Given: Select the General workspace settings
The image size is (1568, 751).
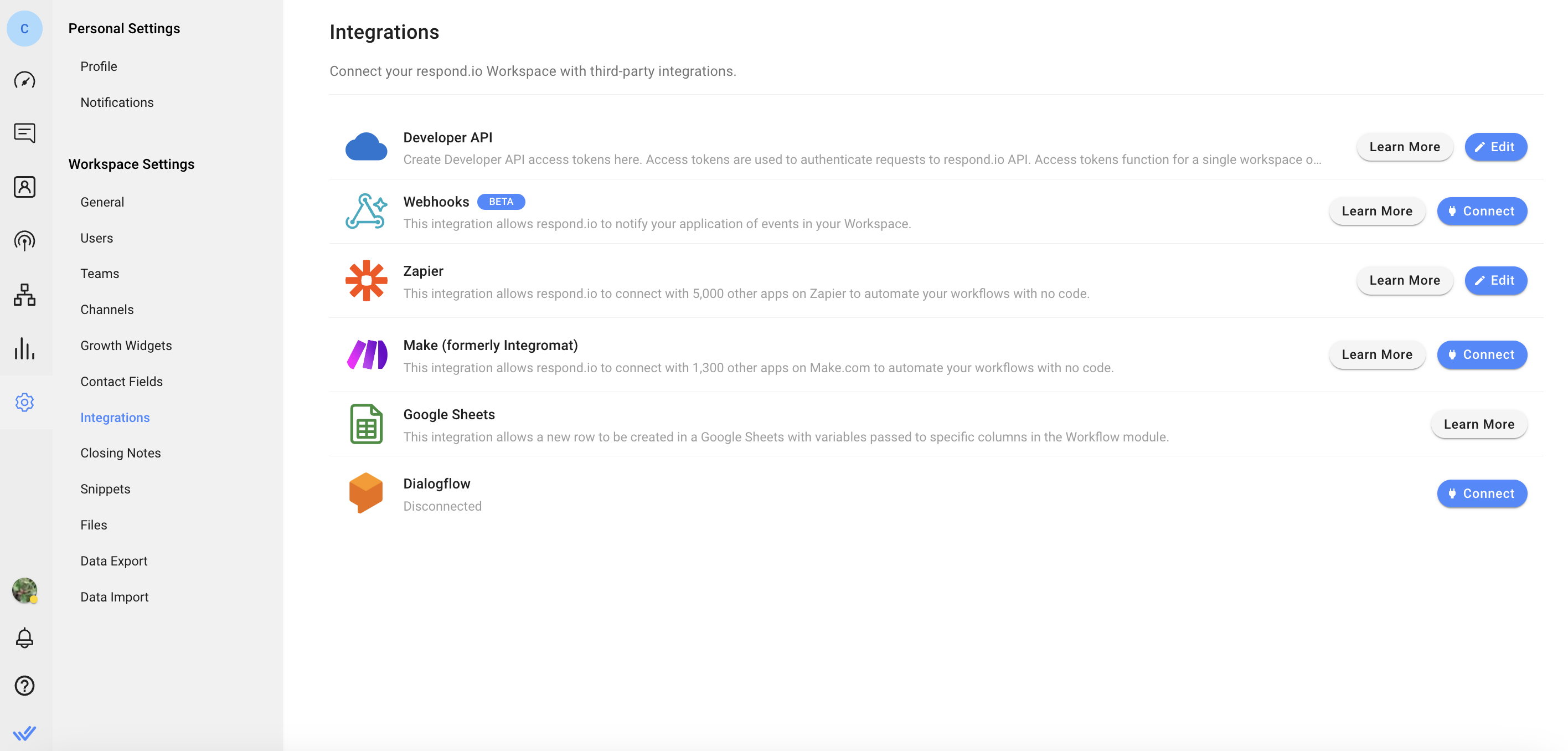Looking at the screenshot, I should click(x=102, y=201).
